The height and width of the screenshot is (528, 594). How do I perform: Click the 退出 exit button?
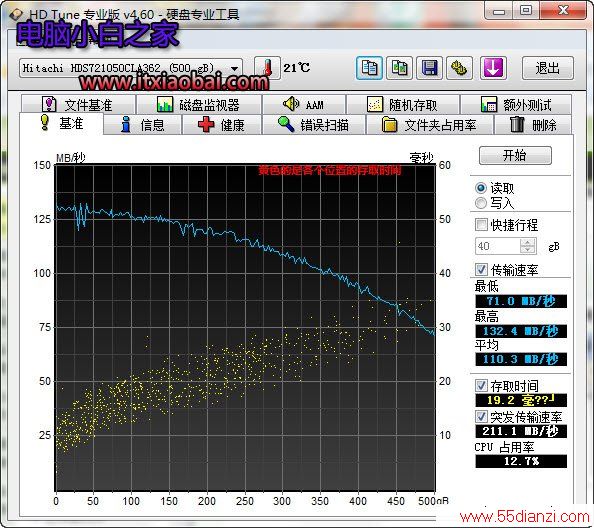(547, 68)
